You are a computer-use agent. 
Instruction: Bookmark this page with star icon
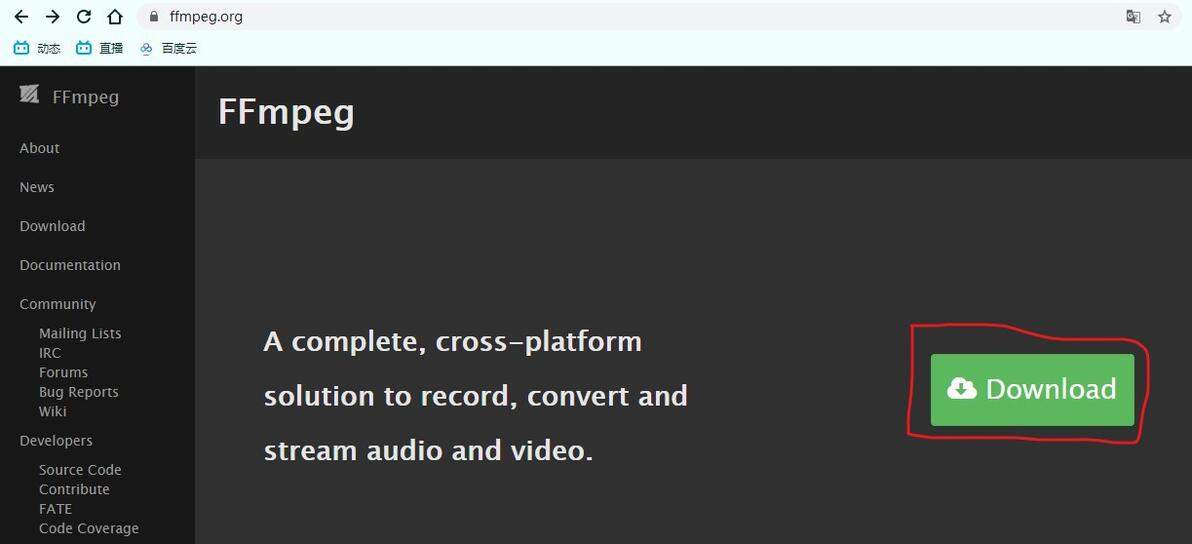click(x=1164, y=16)
